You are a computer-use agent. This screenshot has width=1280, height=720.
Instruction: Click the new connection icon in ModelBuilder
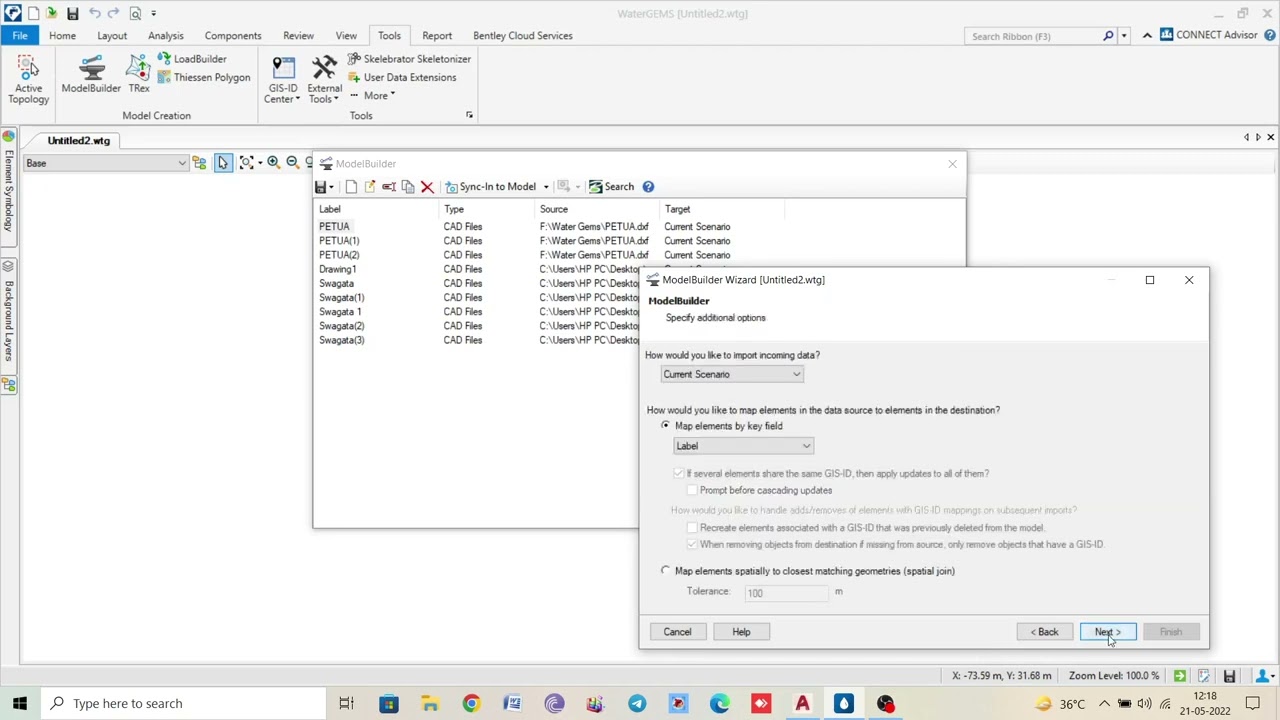(x=351, y=187)
